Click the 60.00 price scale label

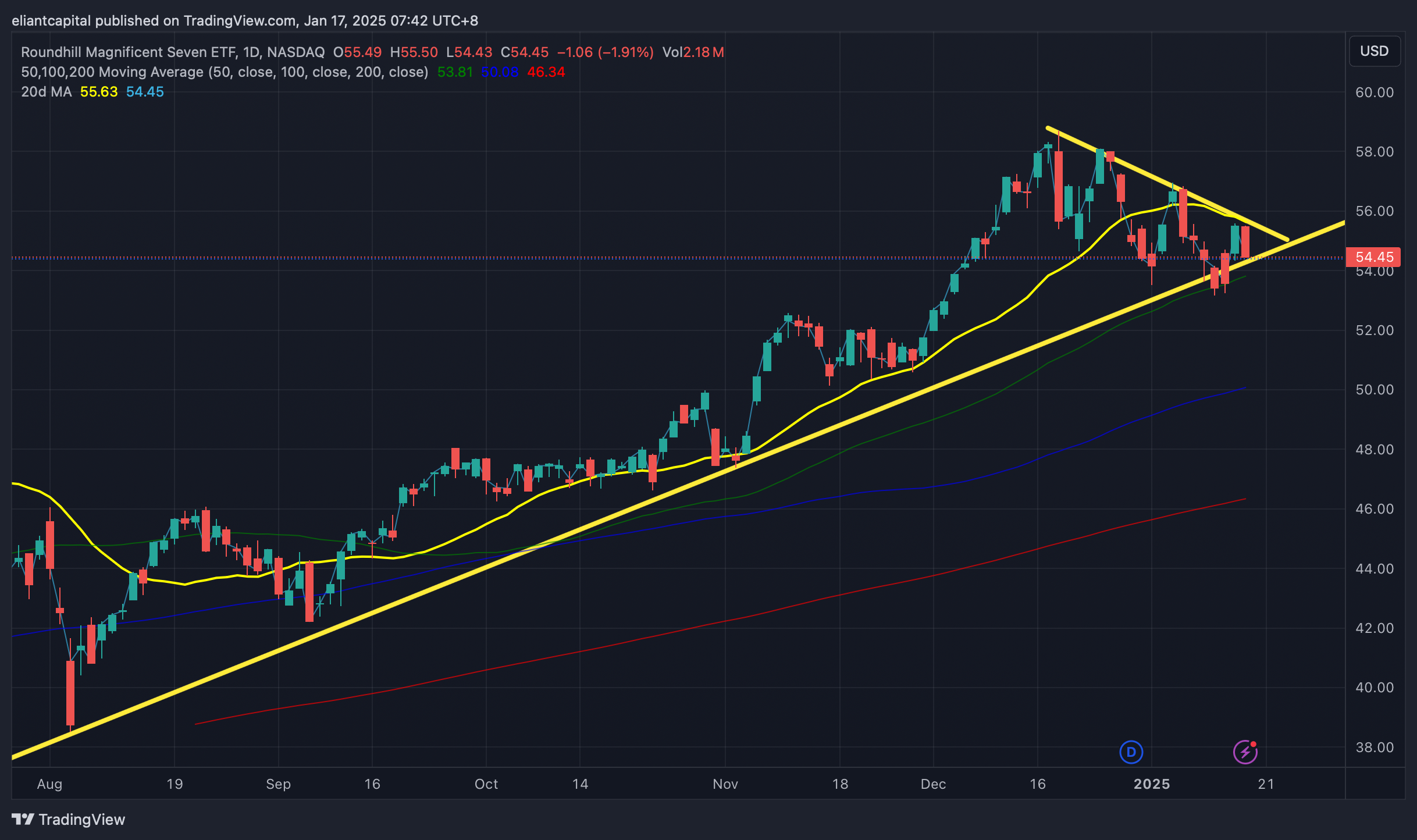tap(1374, 92)
